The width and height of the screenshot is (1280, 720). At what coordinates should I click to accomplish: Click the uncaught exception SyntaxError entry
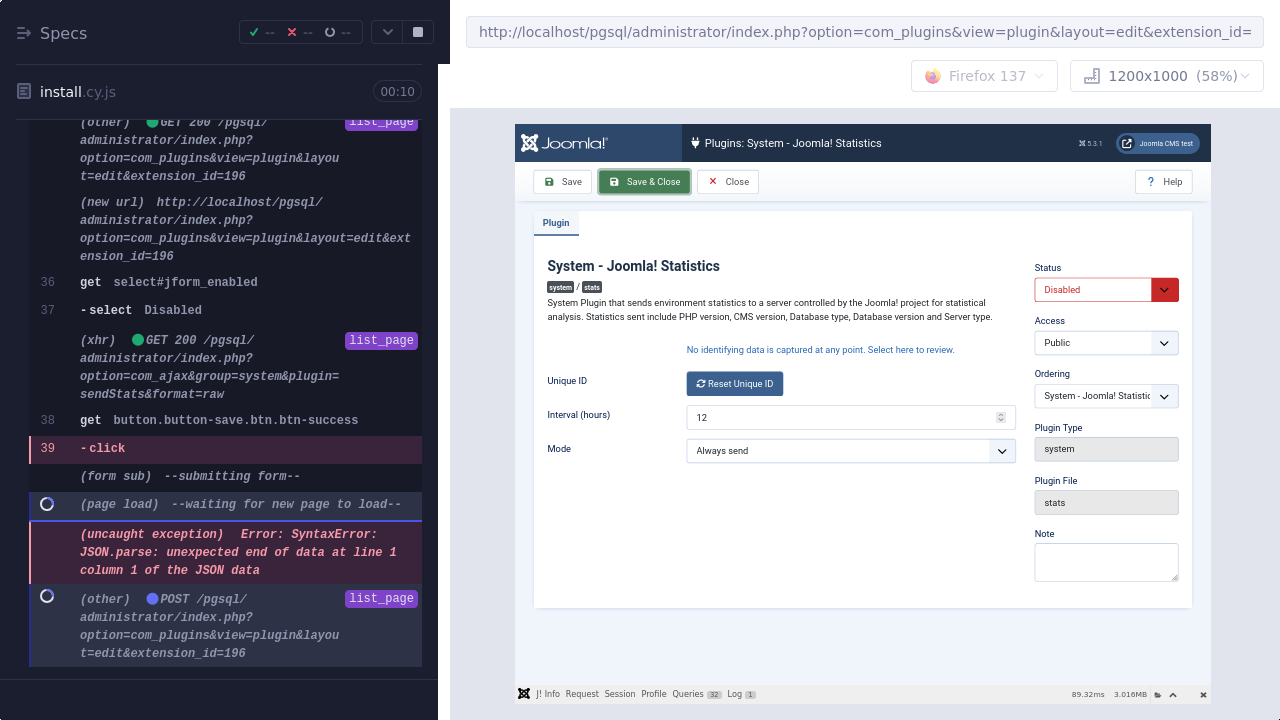[x=226, y=552]
